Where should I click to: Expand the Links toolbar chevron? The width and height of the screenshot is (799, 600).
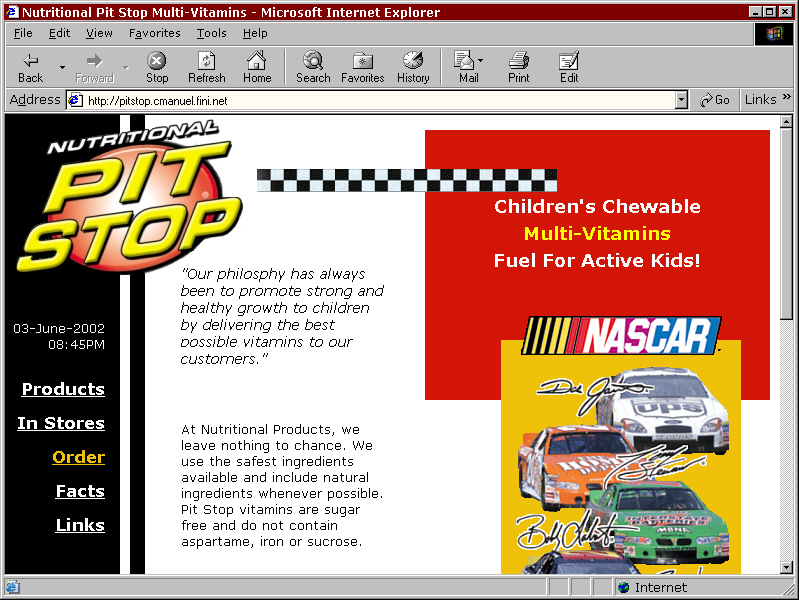(x=786, y=96)
